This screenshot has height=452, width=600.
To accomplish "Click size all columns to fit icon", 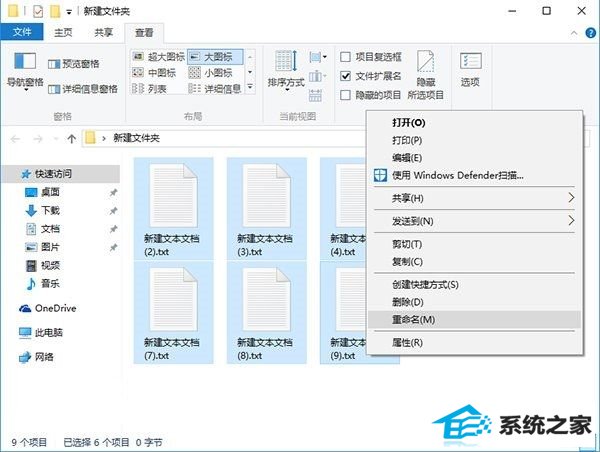I will pyautogui.click(x=315, y=95).
